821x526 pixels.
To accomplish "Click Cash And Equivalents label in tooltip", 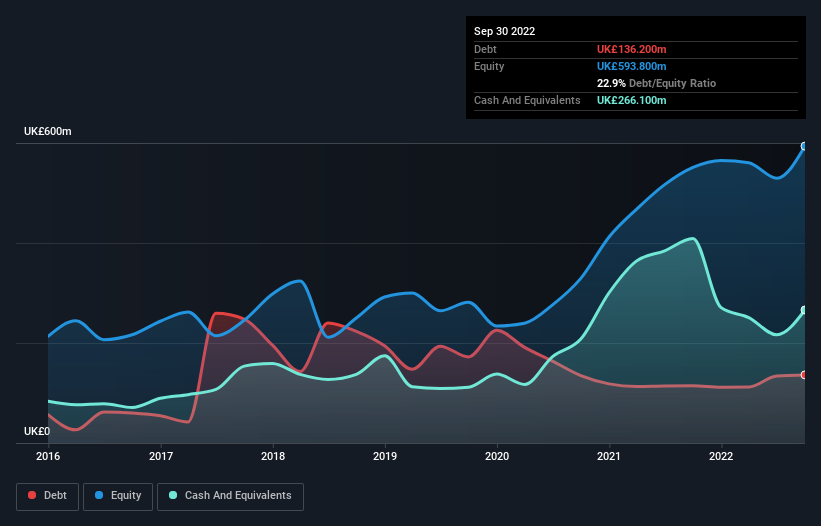I will tap(527, 100).
